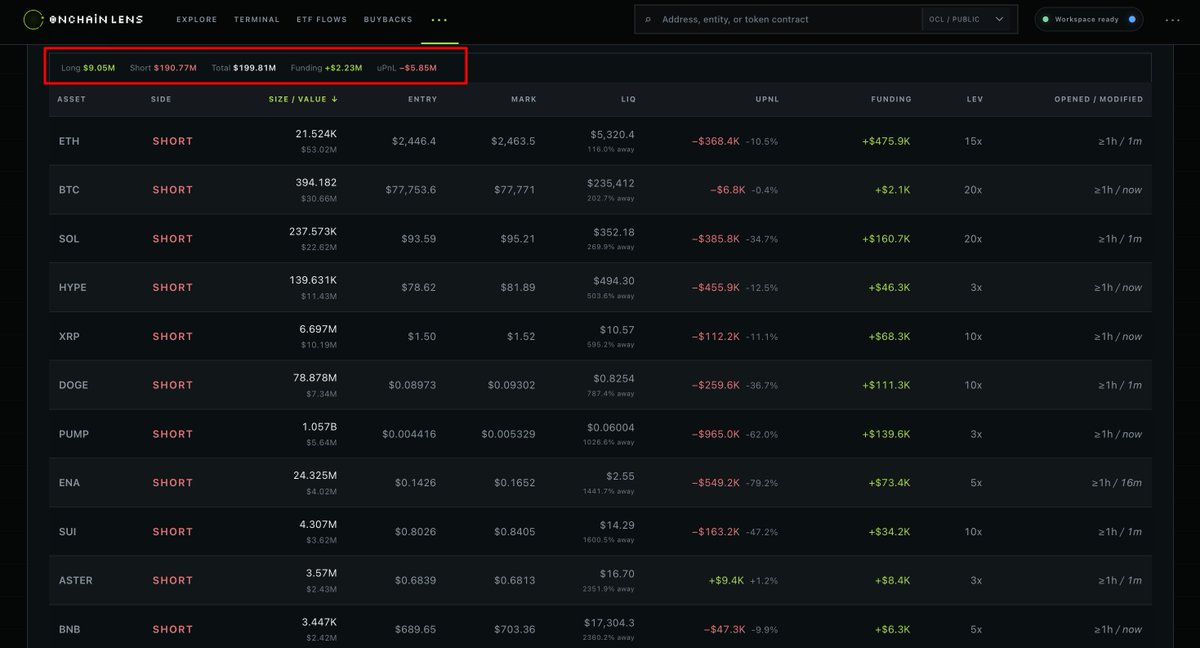This screenshot has width=1200, height=648.
Task: Click BTC entry price $77,753.6
Action: 411,190
